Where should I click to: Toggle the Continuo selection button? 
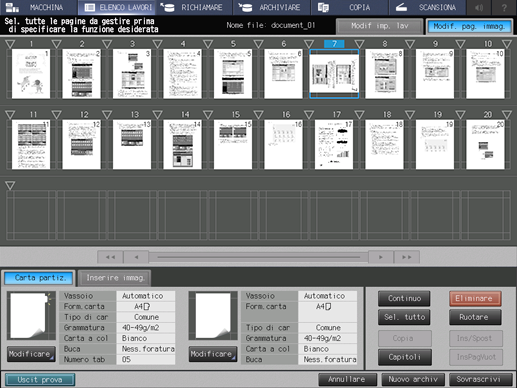pos(404,298)
